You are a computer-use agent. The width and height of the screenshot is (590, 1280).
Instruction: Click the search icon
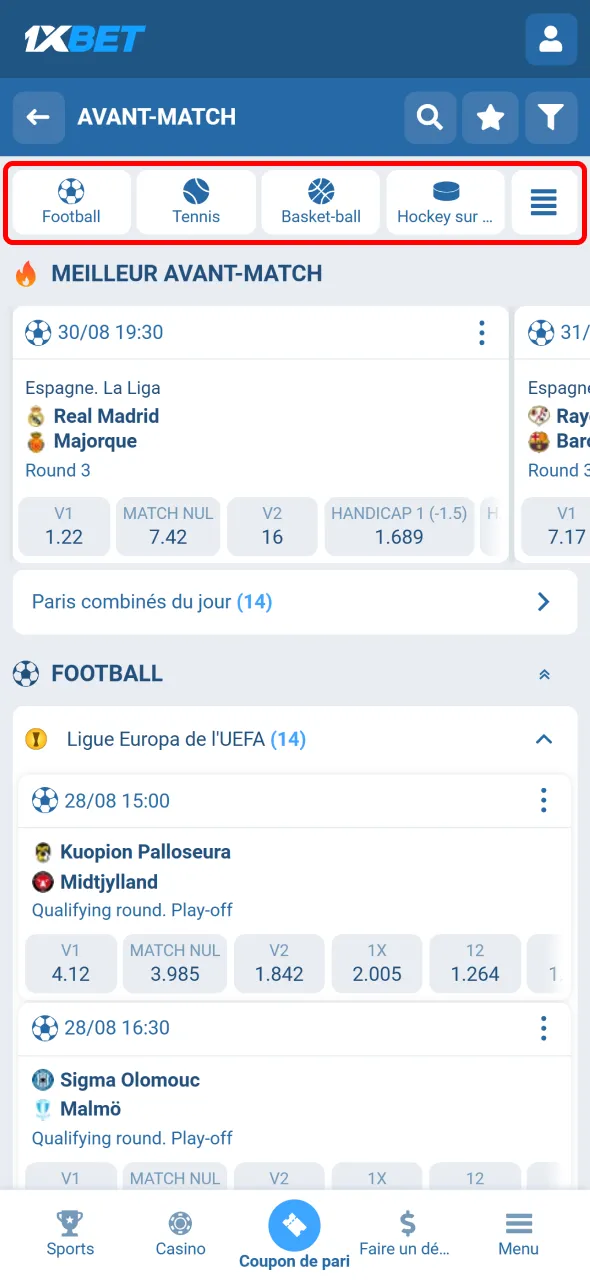[x=430, y=117]
